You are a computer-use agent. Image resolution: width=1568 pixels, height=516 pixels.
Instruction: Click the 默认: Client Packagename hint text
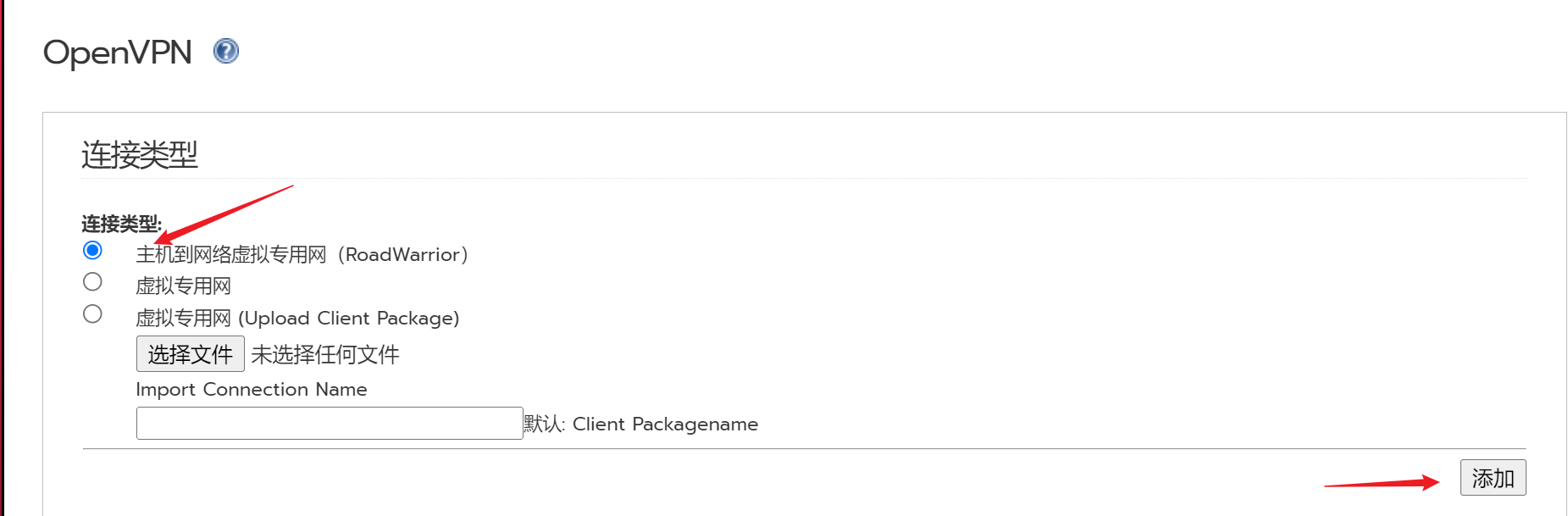point(640,424)
